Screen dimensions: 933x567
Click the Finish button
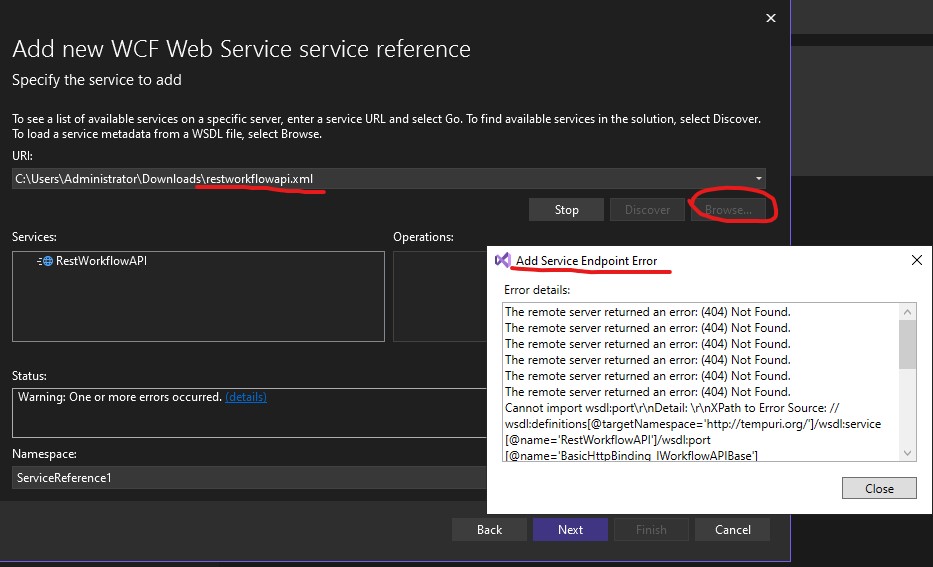[x=651, y=529]
